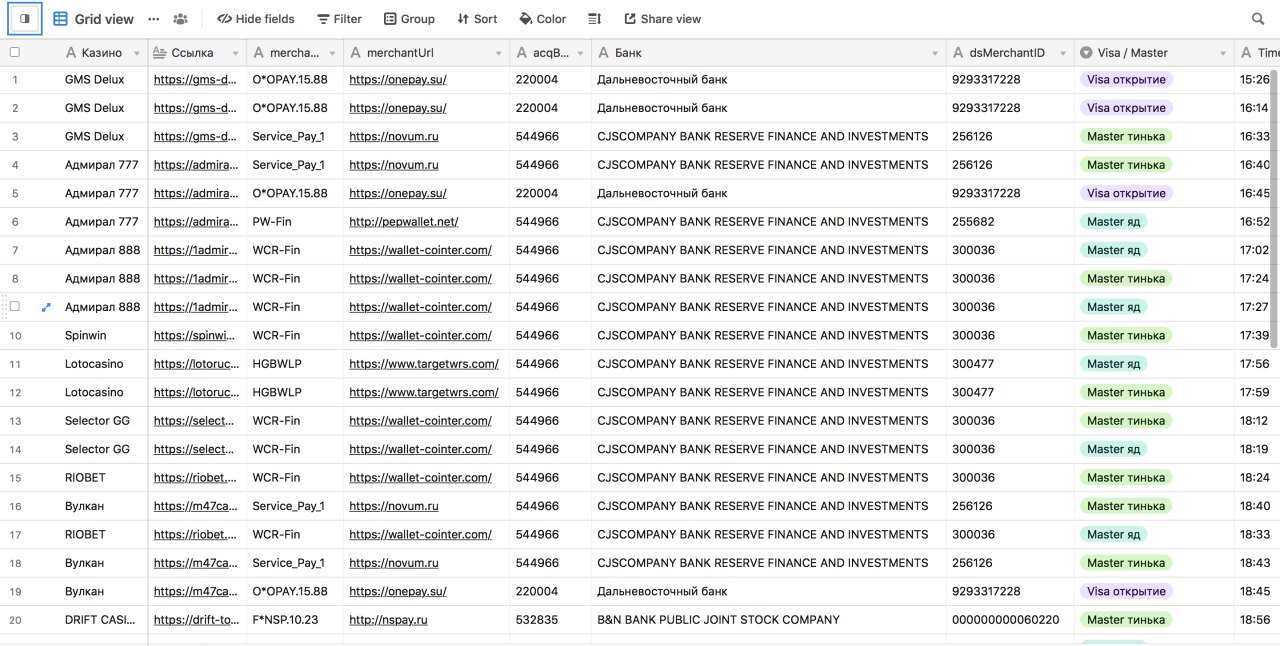1280x646 pixels.
Task: Open Банк column dropdown arrow
Action: coord(935,53)
